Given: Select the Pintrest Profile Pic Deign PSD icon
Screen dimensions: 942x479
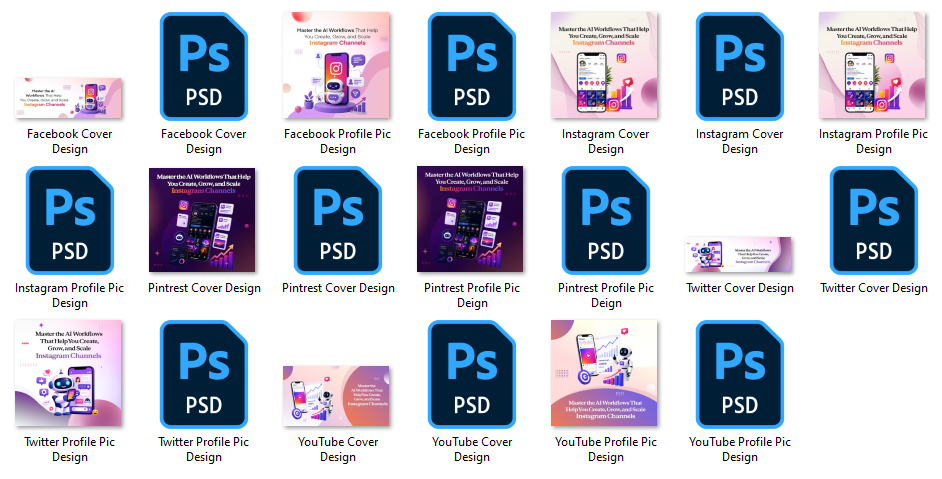Looking at the screenshot, I should (x=606, y=221).
